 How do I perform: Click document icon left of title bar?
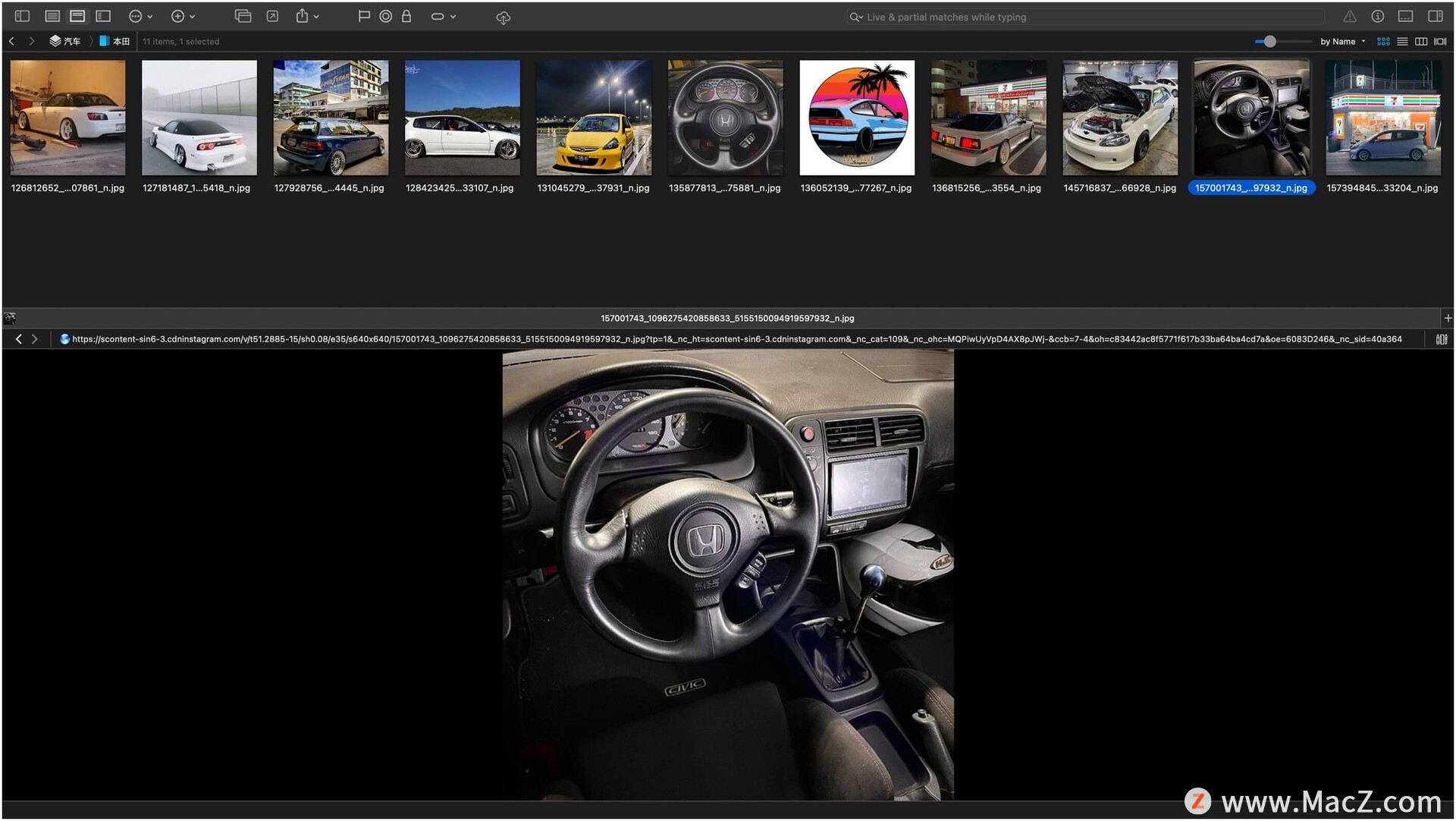(10, 318)
